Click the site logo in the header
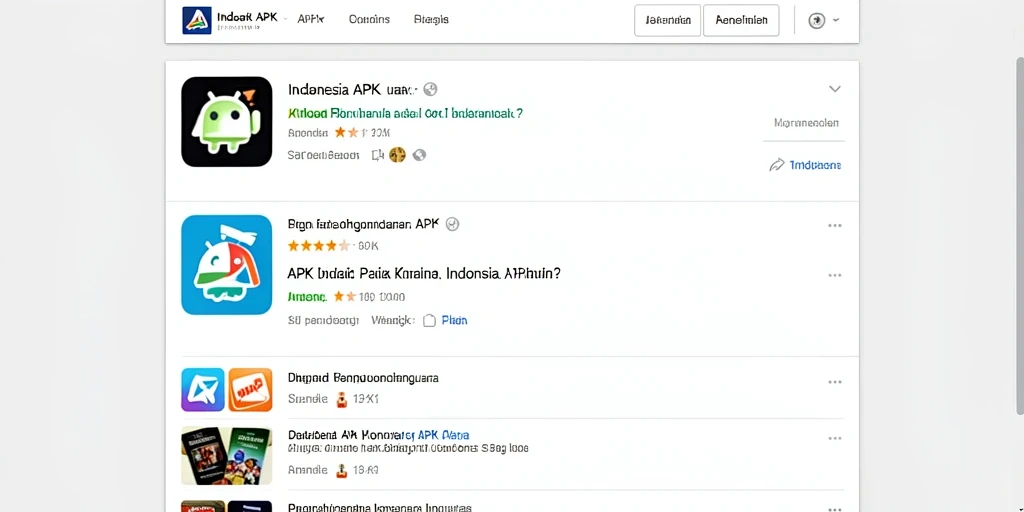Screen dimensions: 1024x512 point(197,20)
